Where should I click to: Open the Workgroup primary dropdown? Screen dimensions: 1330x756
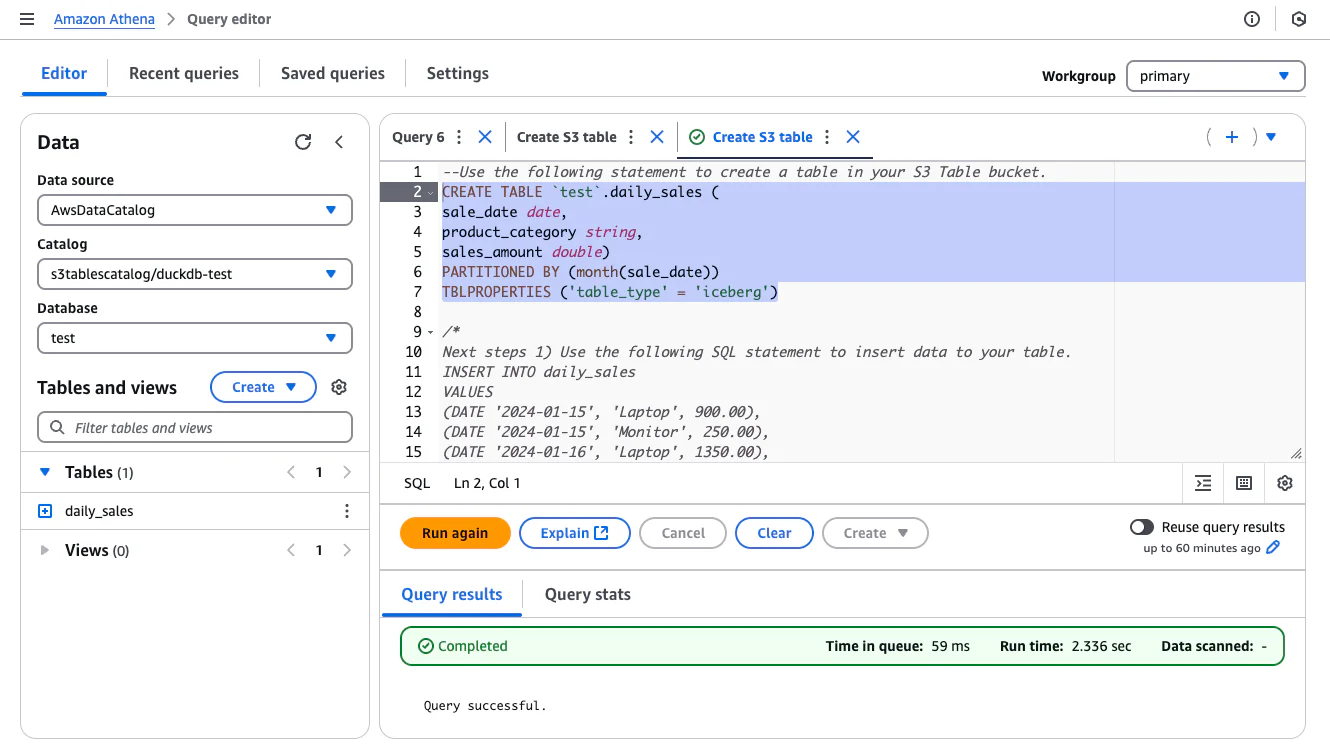[1215, 76]
